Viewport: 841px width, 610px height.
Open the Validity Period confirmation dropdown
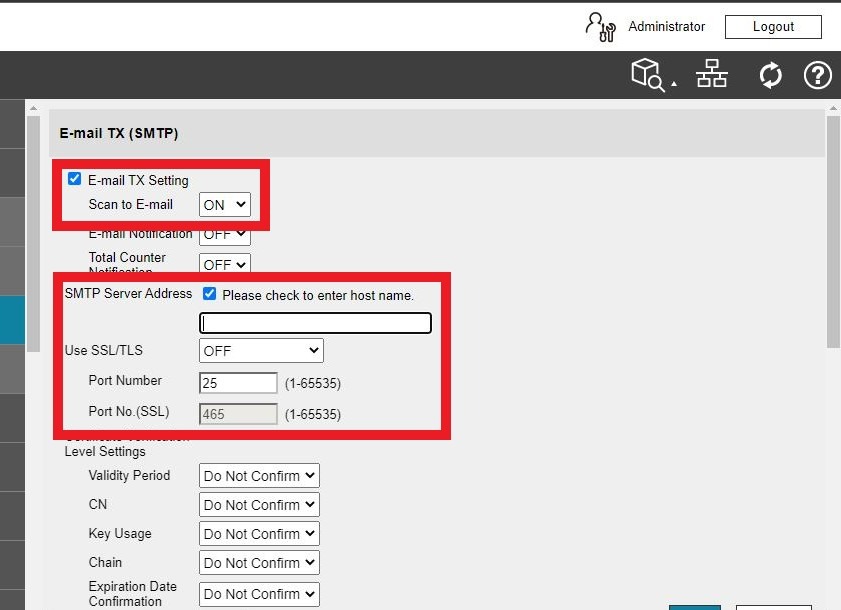258,475
